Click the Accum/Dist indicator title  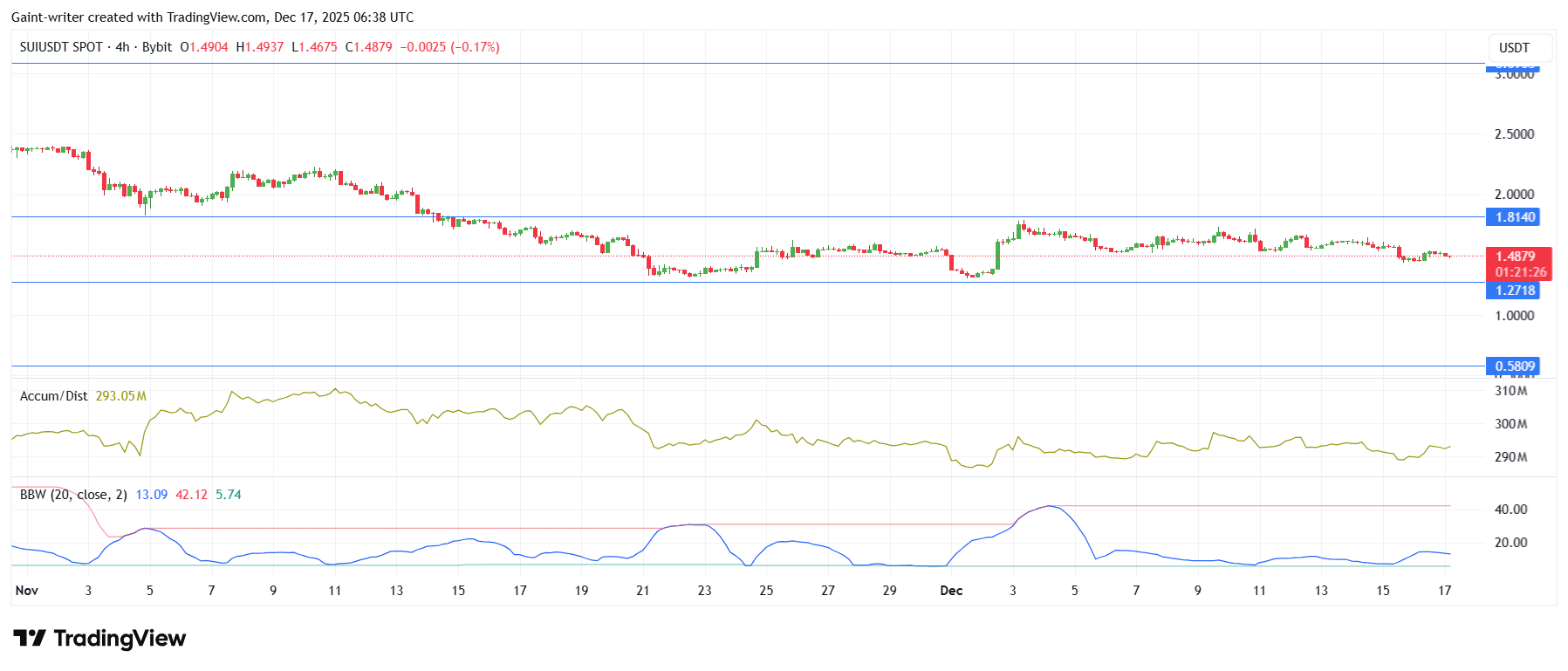point(54,396)
